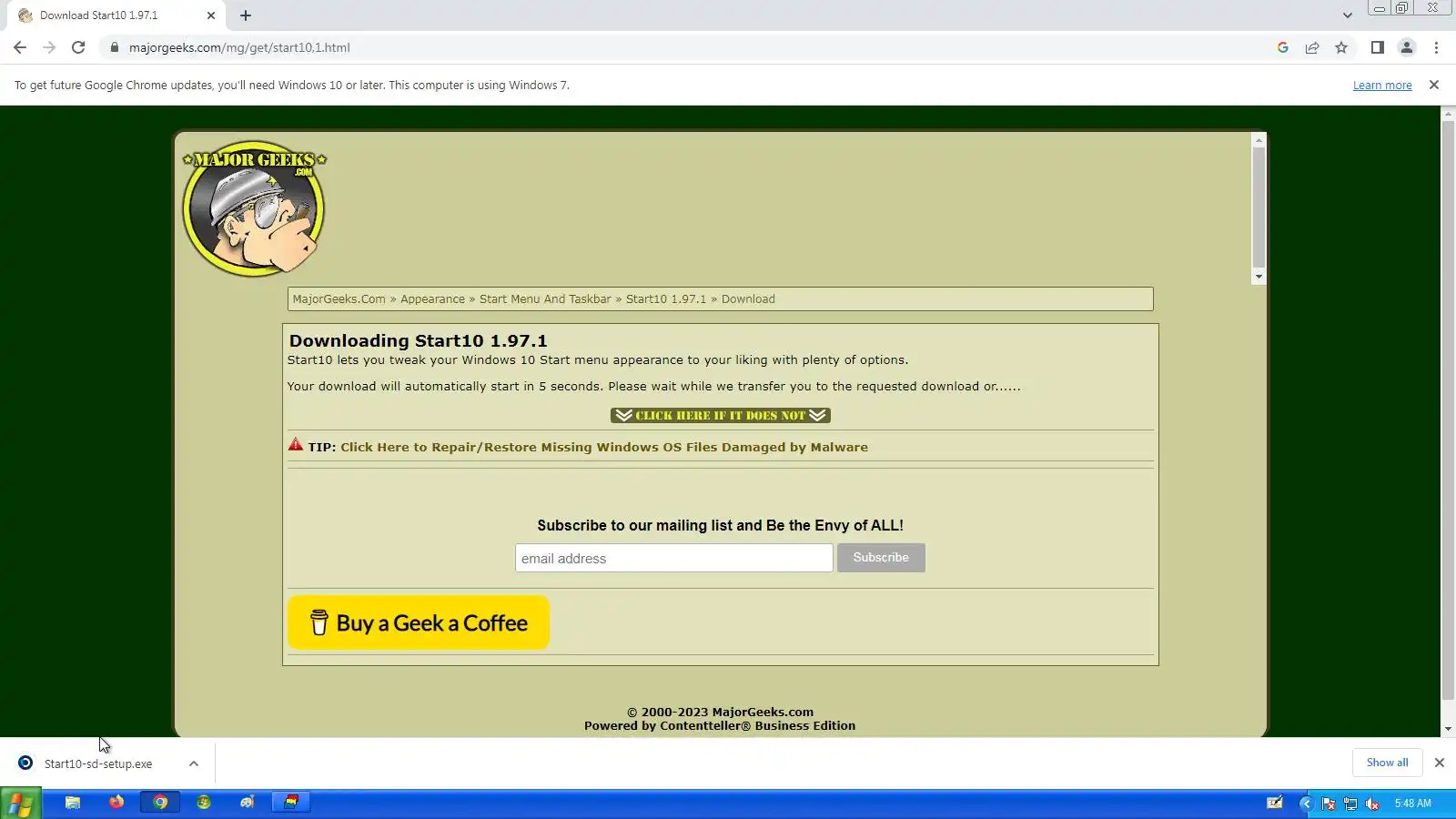
Task: Open the tablet input panel icon
Action: (x=1275, y=803)
